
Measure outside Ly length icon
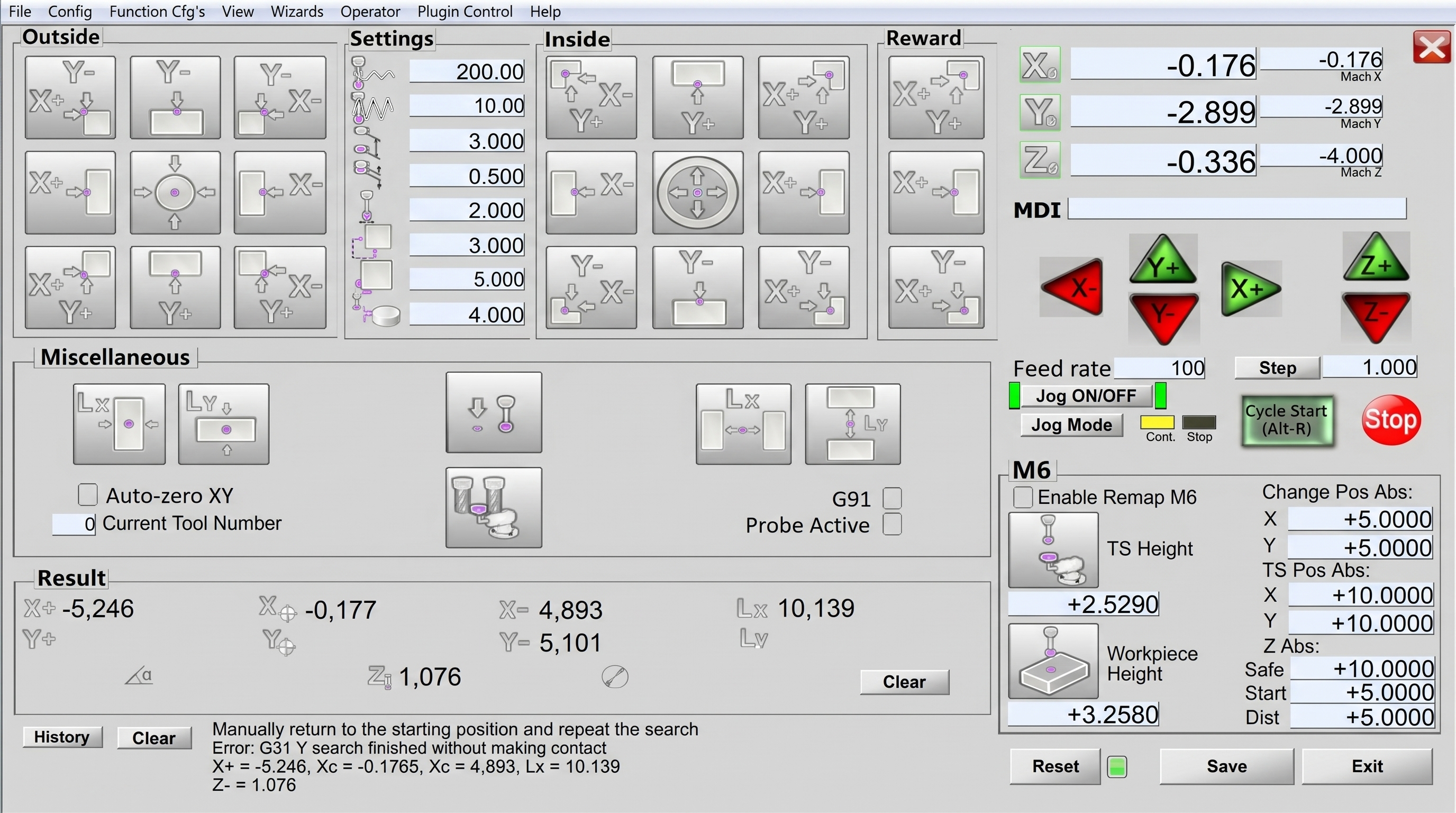point(224,424)
